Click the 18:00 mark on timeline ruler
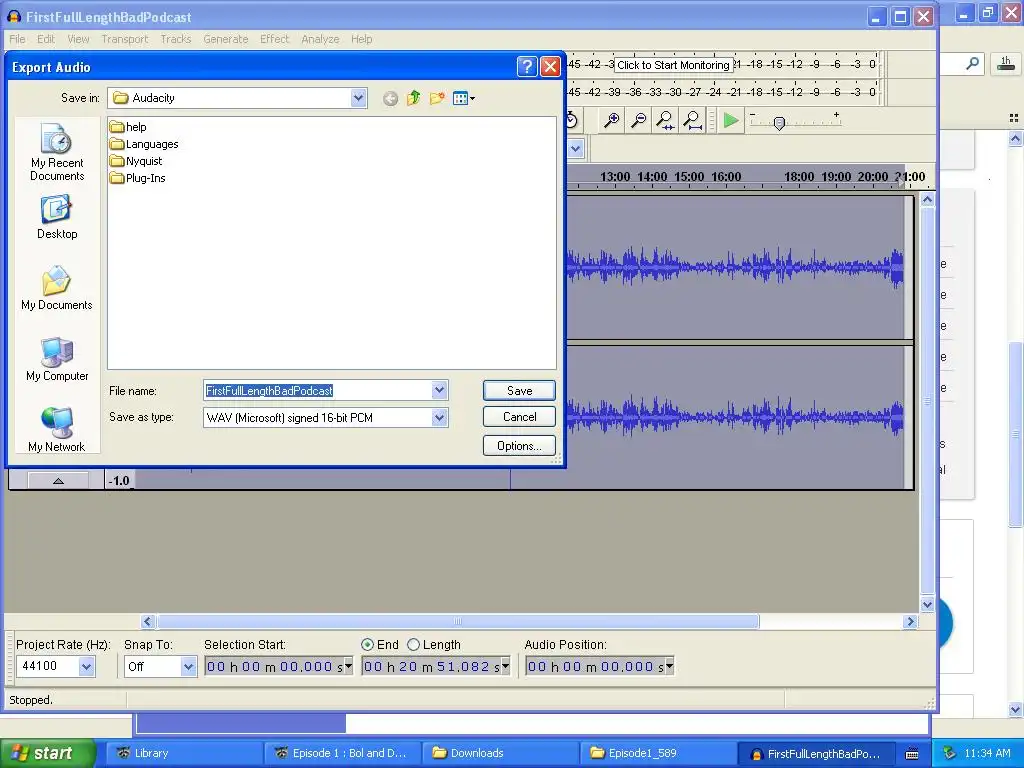Screen dimensions: 1024x768 click(x=799, y=177)
